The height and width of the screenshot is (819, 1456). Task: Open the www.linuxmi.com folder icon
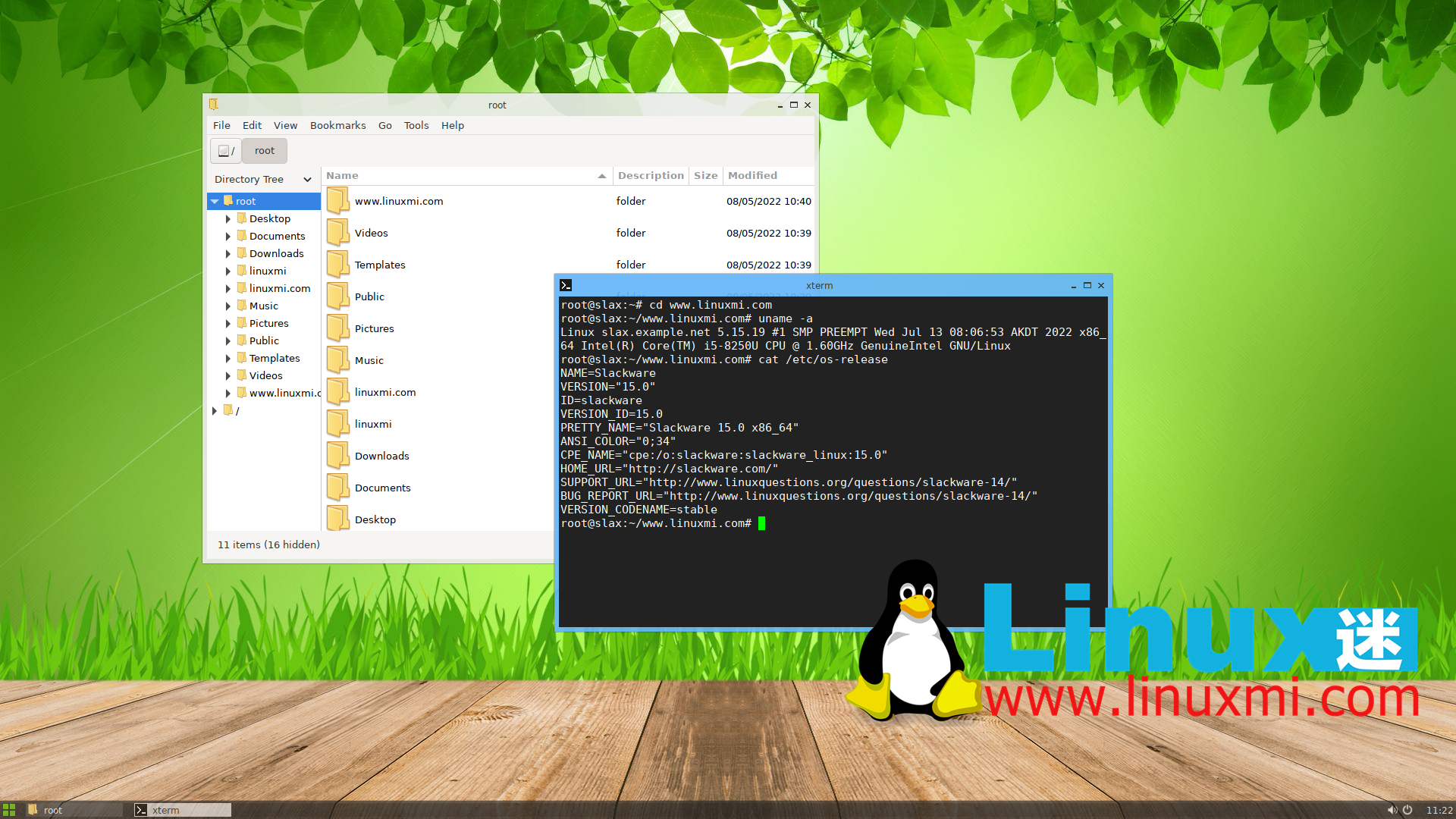pos(338,199)
